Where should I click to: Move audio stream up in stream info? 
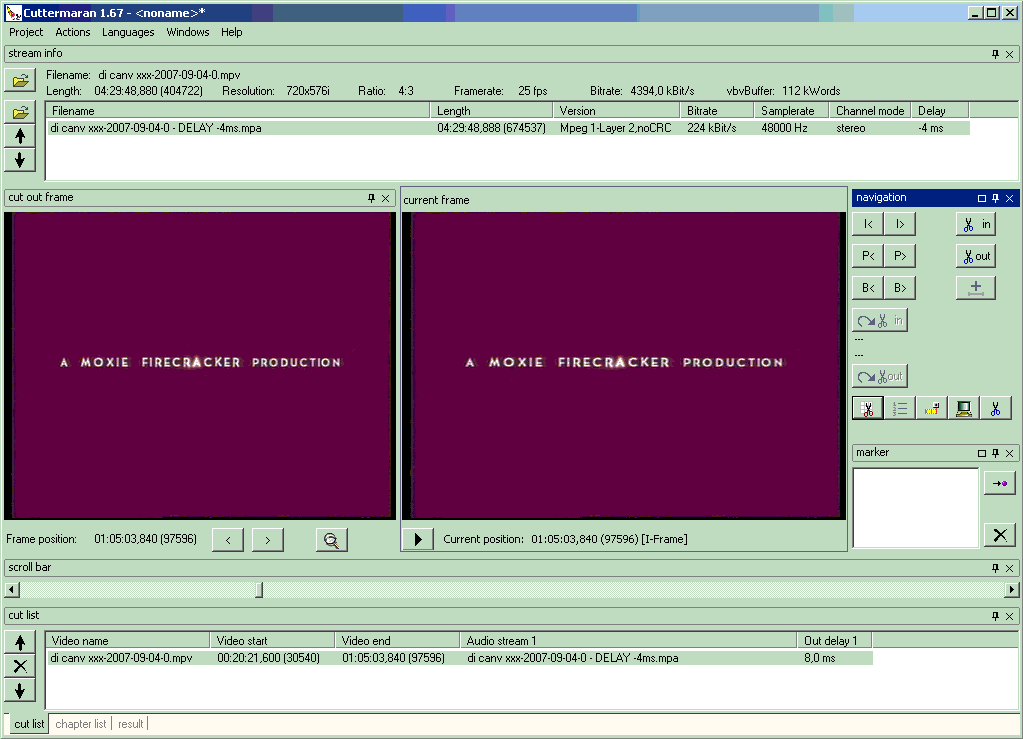pos(20,136)
